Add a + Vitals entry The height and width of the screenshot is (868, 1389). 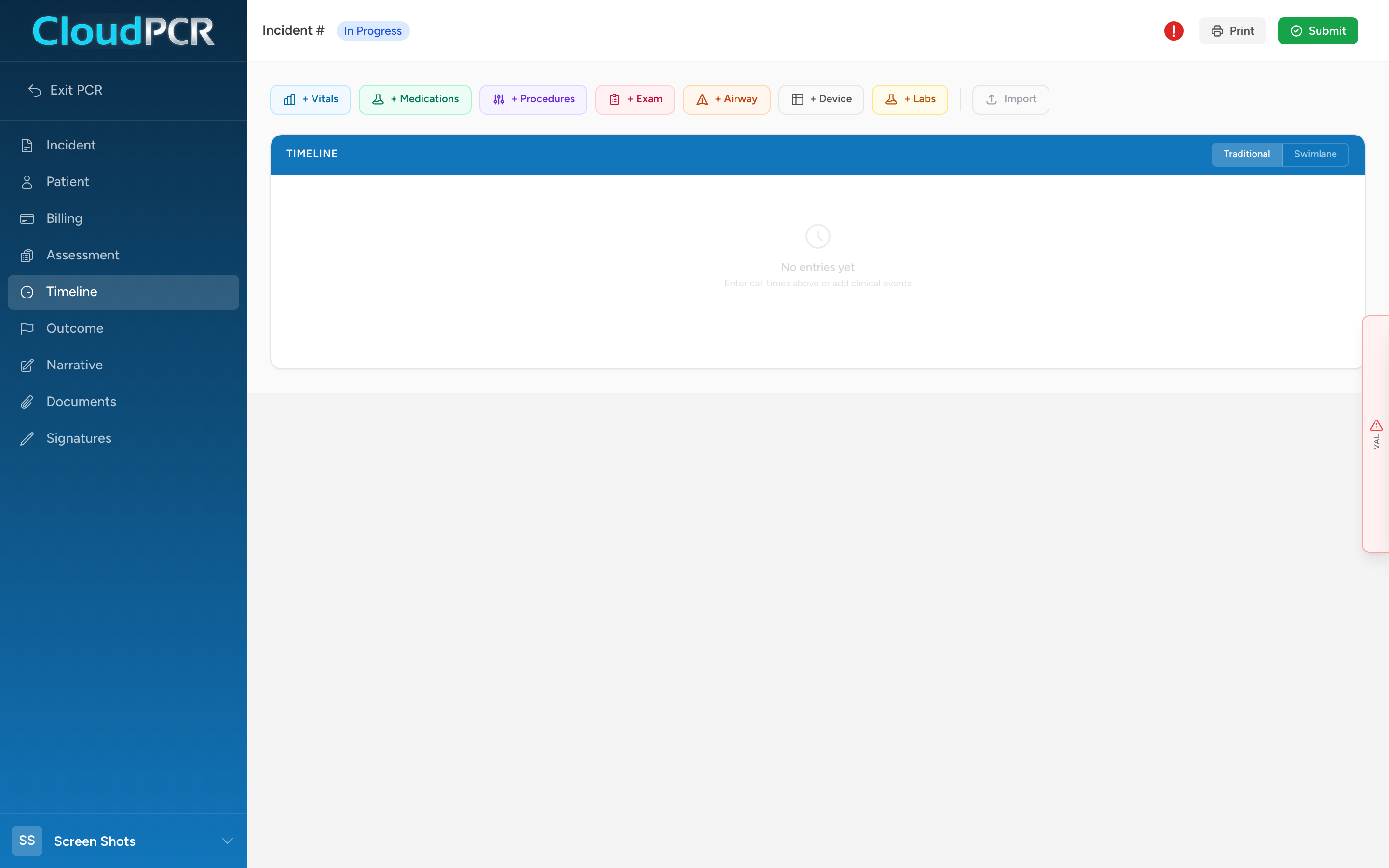pos(311,100)
